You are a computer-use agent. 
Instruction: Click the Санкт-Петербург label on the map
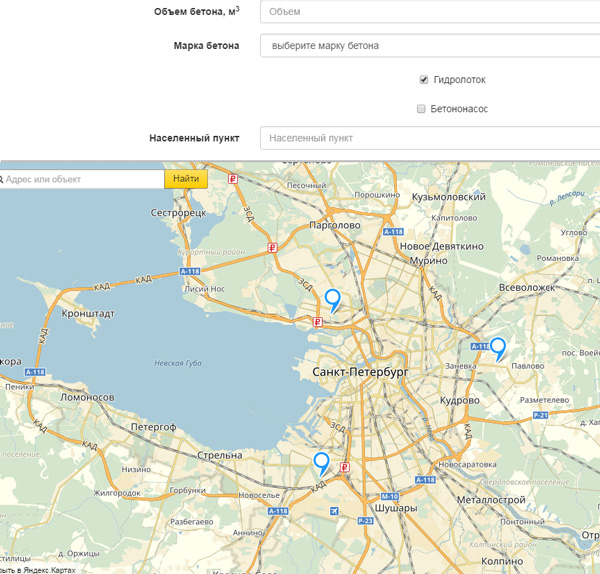click(x=360, y=372)
